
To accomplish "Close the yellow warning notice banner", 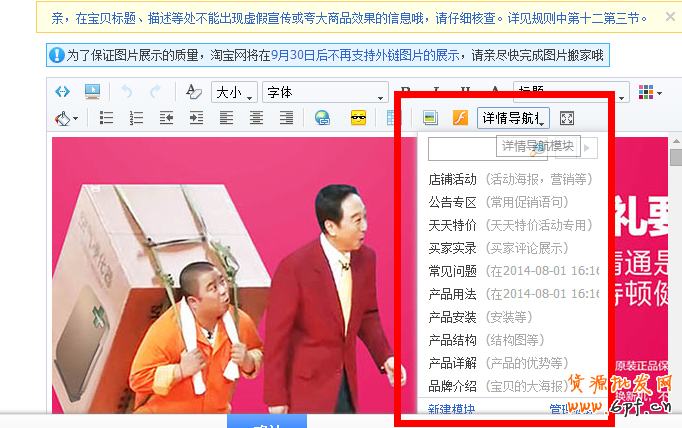I will tap(670, 17).
